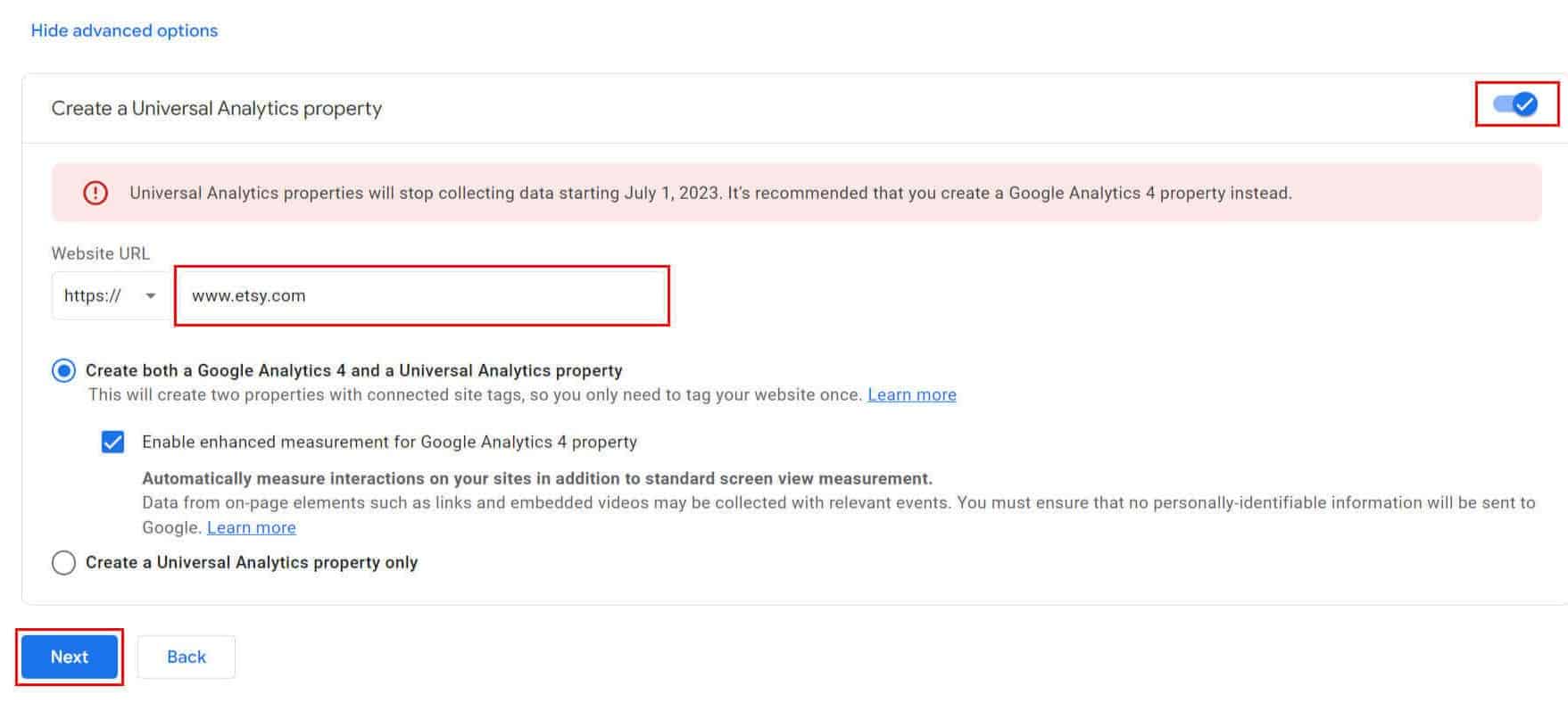Click the red exclamation warning icon
This screenshot has height=712, width=1568.
point(95,193)
